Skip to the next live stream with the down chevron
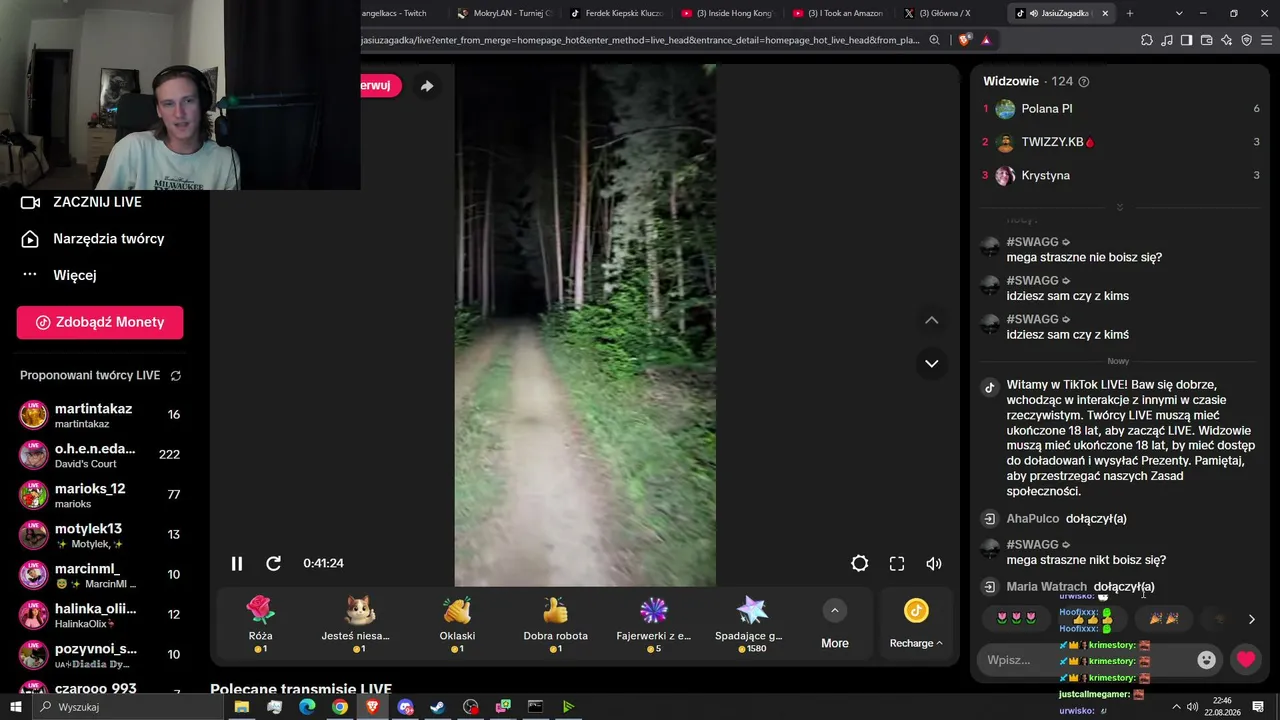This screenshot has width=1280, height=720. coord(931,363)
